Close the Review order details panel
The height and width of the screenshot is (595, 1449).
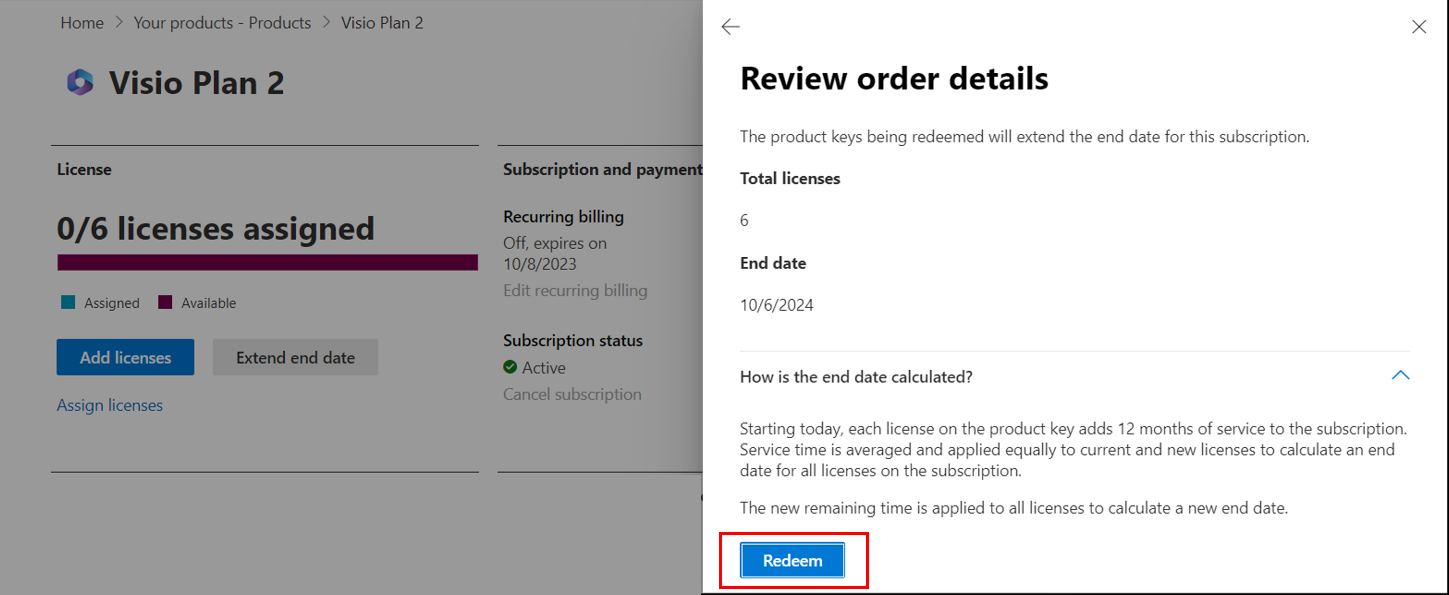[1418, 27]
